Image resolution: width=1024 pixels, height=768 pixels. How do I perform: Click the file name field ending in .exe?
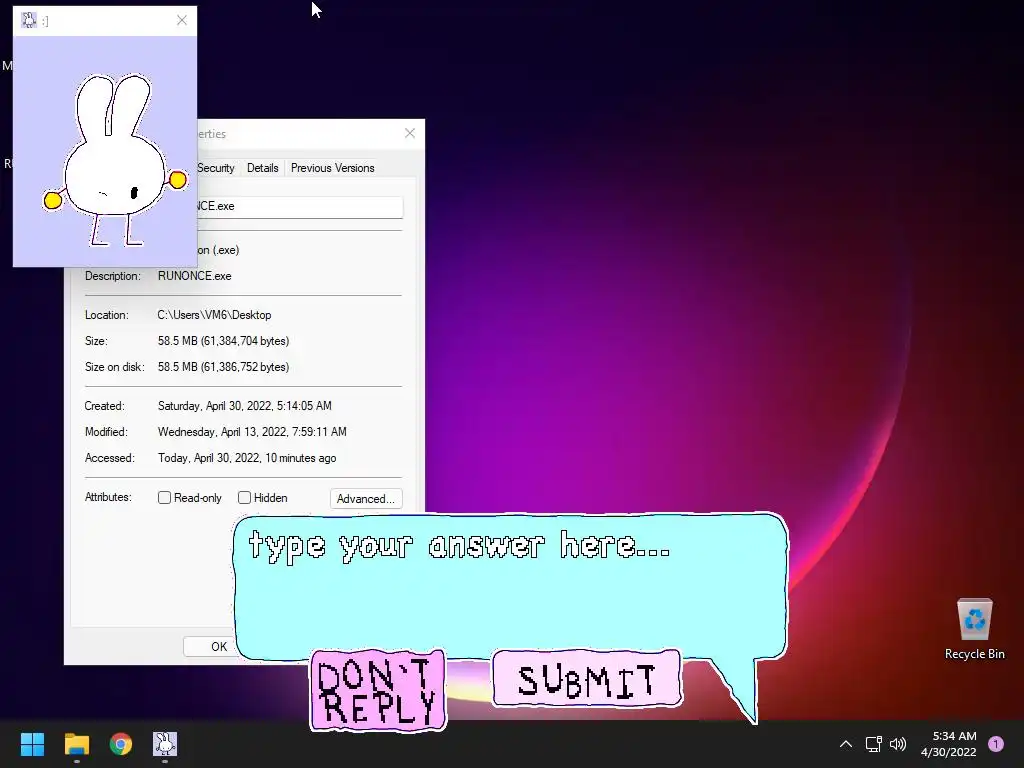pyautogui.click(x=300, y=206)
